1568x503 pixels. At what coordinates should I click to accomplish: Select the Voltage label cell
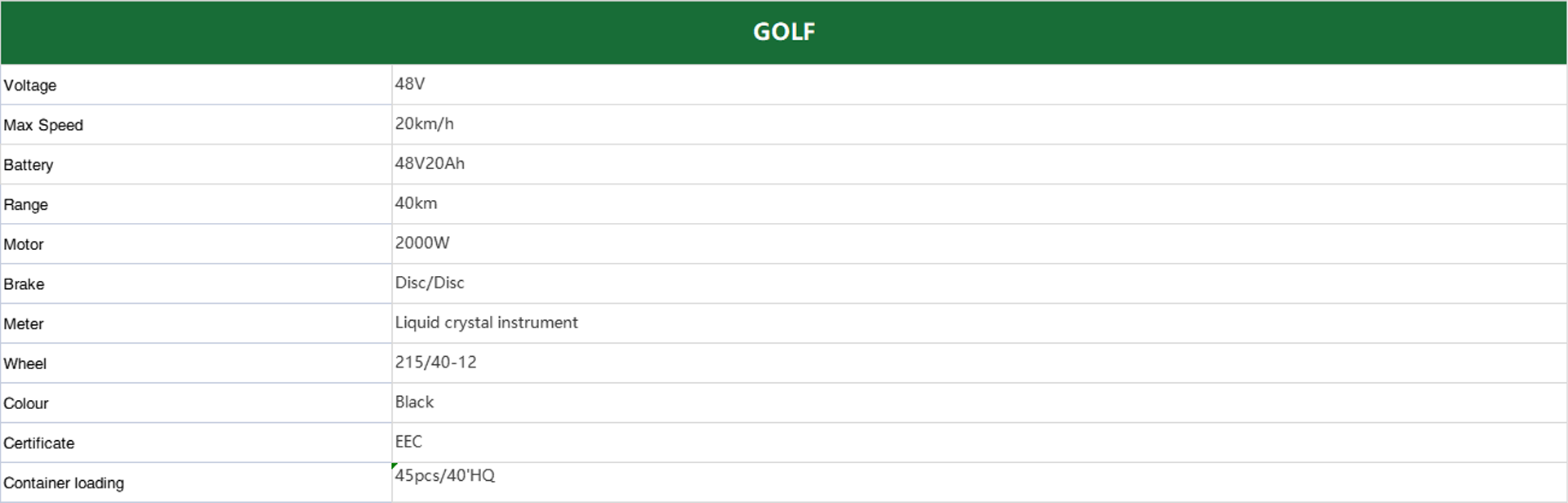196,85
